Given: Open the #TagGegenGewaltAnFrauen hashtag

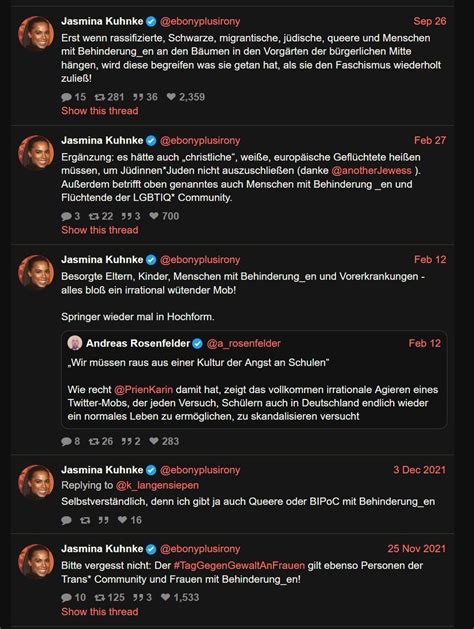Looking at the screenshot, I should [239, 566].
